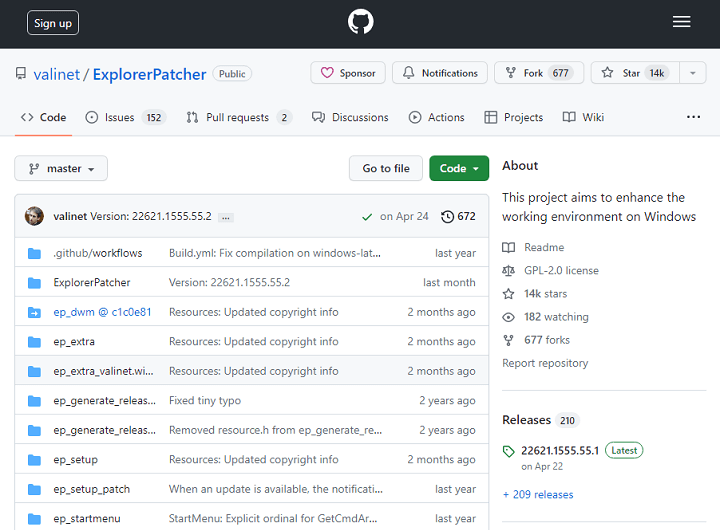This screenshot has width=720, height=530.
Task: Open the ep_extra_valinet.wi... folder
Action: [103, 371]
